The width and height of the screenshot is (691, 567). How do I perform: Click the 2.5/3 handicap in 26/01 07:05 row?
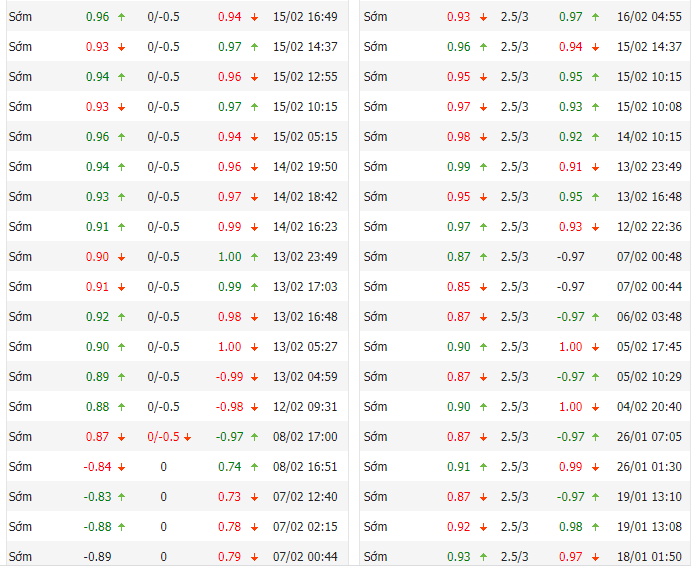[515, 437]
